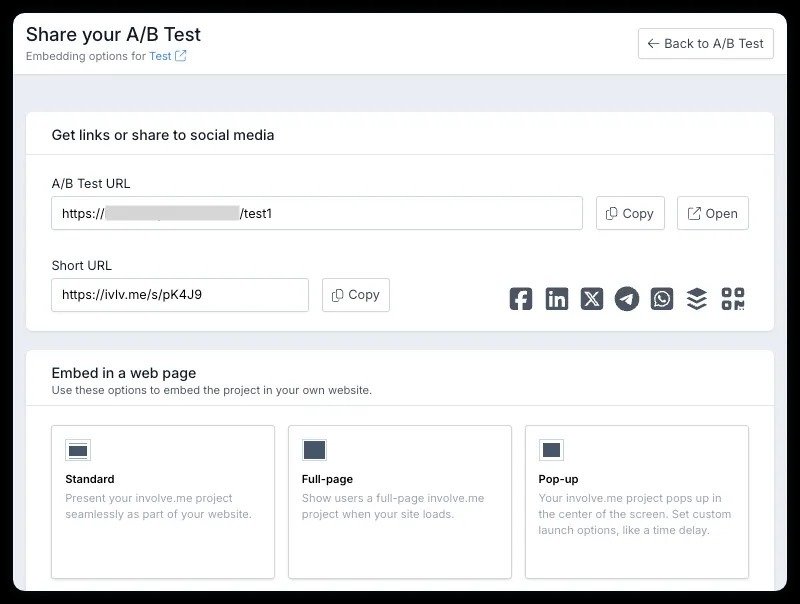Viewport: 800px width, 604px height.
Task: Share via Telegram icon
Action: tap(627, 299)
